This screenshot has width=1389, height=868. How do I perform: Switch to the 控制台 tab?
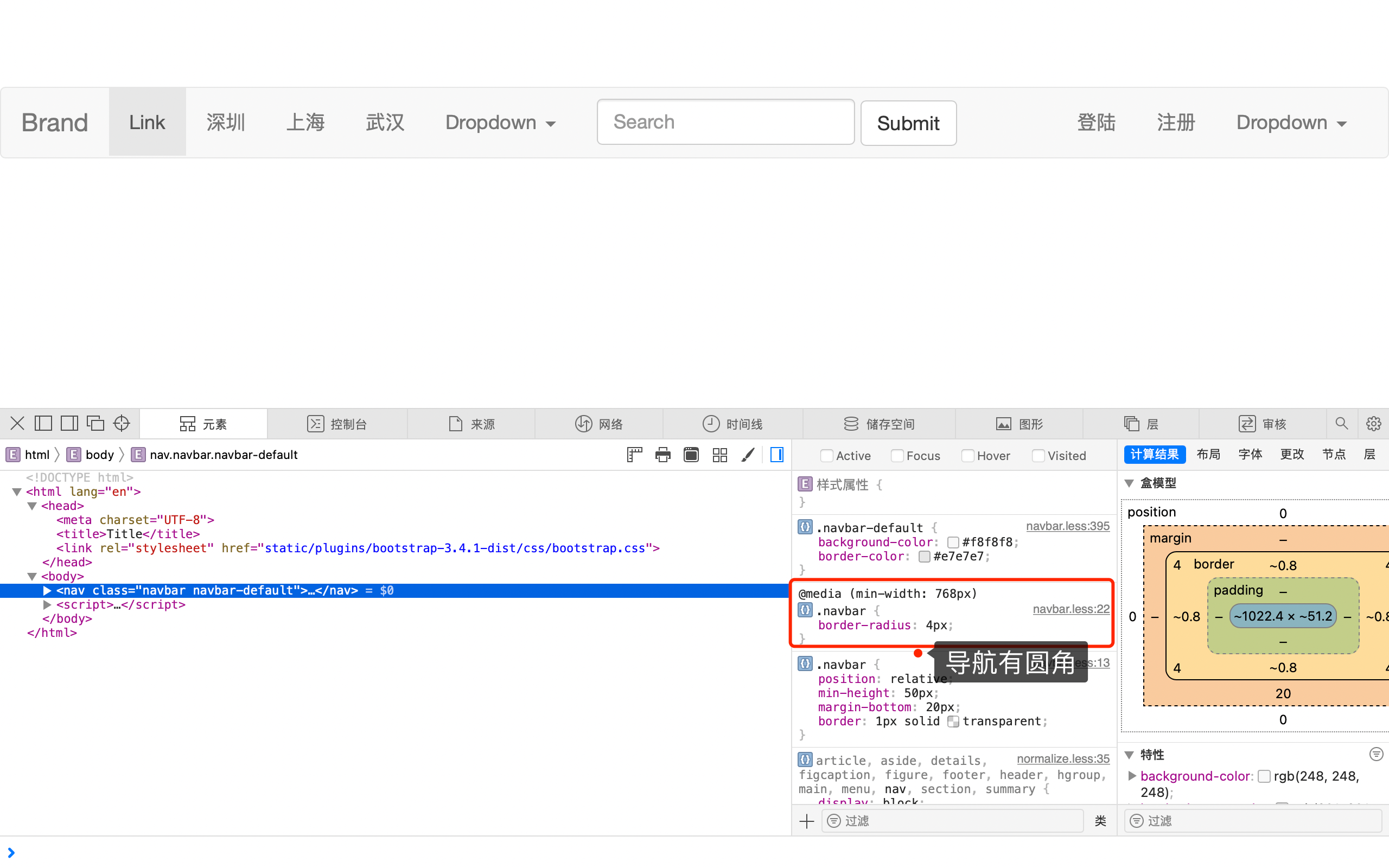pos(337,424)
